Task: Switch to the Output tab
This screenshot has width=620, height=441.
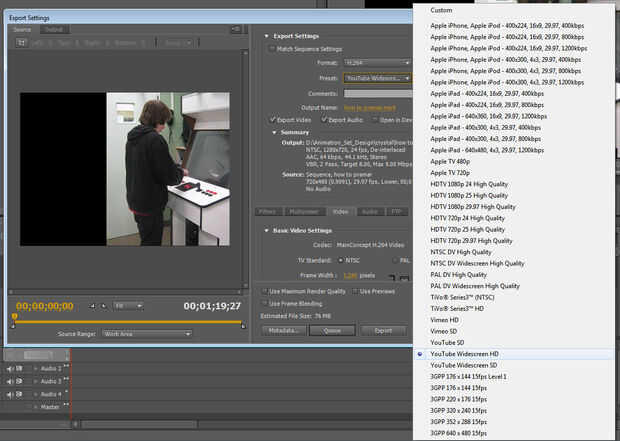Action: tap(52, 29)
